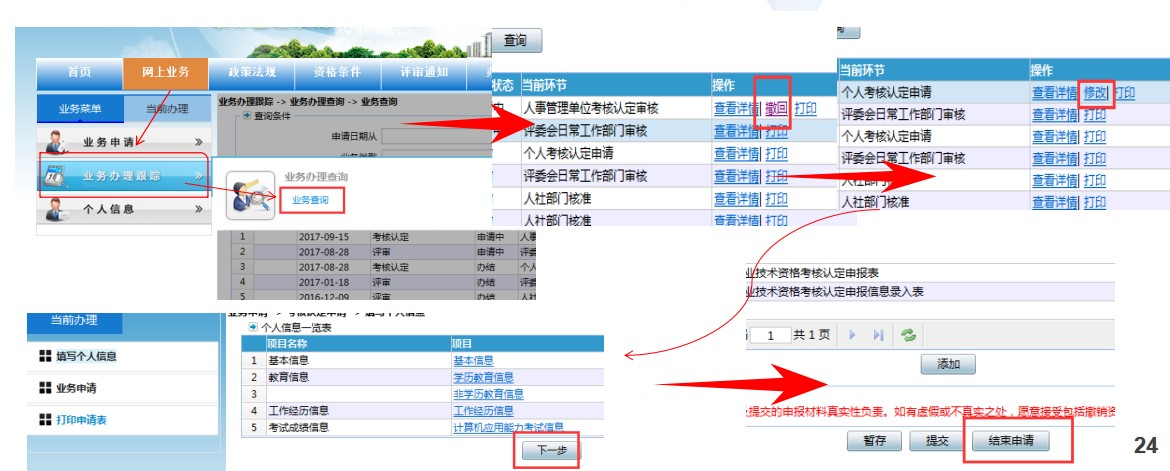Click the 个人信息 person icon in sidebar
1170x471 pixels.
tap(56, 209)
